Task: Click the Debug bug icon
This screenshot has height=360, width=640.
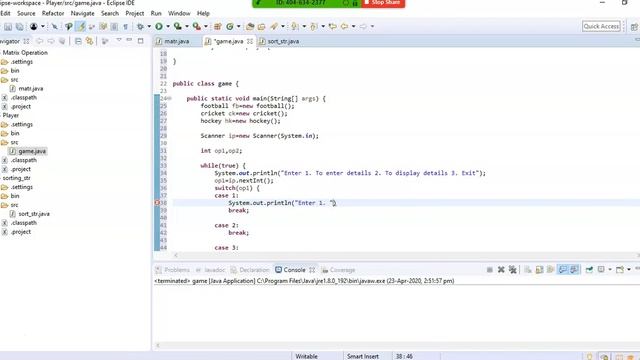Action: 140,27
